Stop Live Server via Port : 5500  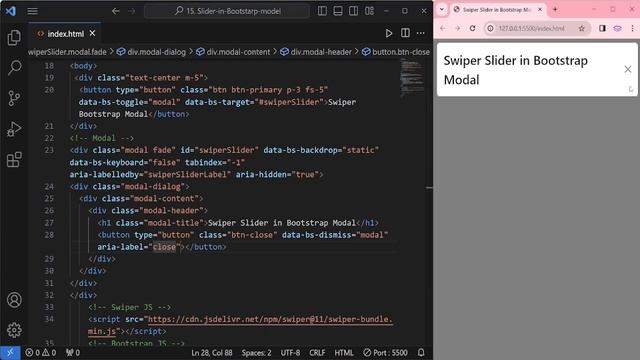click(x=385, y=353)
